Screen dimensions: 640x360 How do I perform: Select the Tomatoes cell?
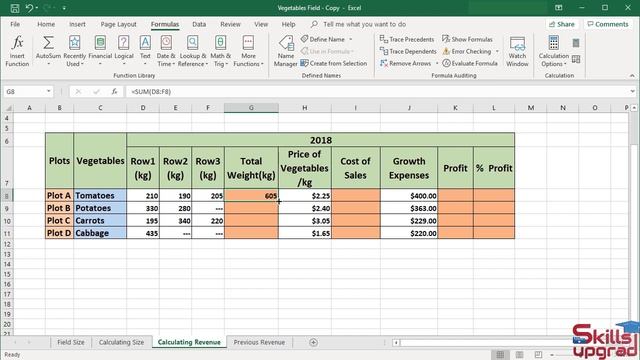coord(100,196)
